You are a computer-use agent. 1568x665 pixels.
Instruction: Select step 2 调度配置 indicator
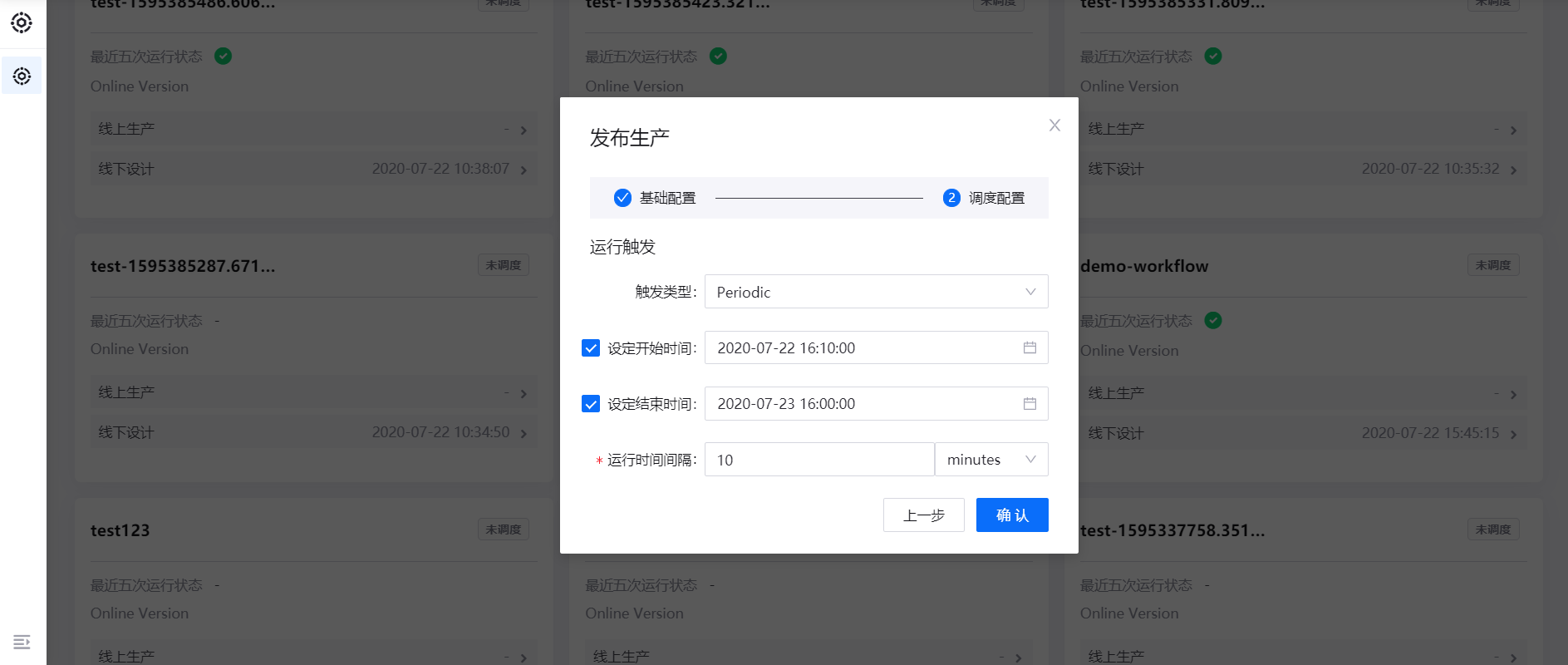pyautogui.click(x=951, y=198)
